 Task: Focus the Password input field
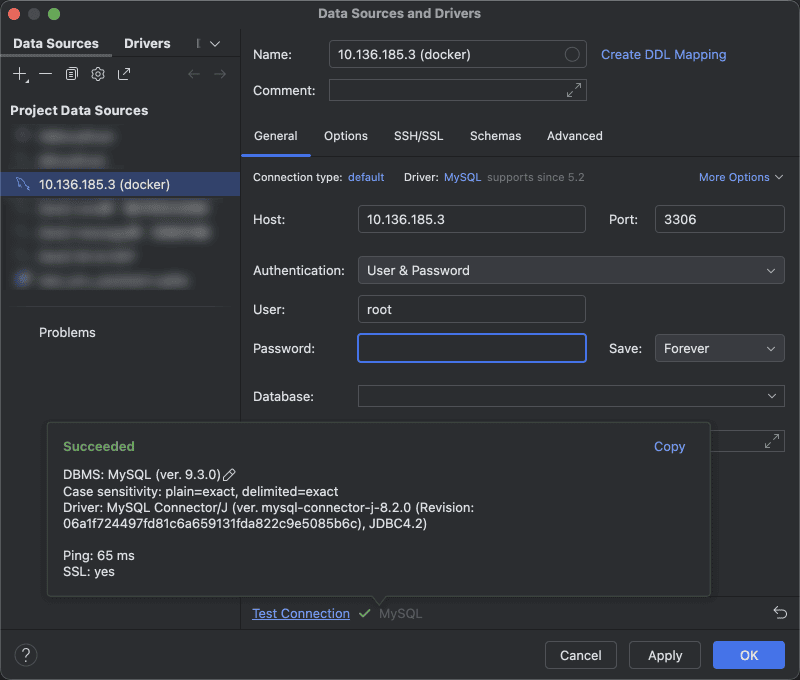pyautogui.click(x=471, y=348)
